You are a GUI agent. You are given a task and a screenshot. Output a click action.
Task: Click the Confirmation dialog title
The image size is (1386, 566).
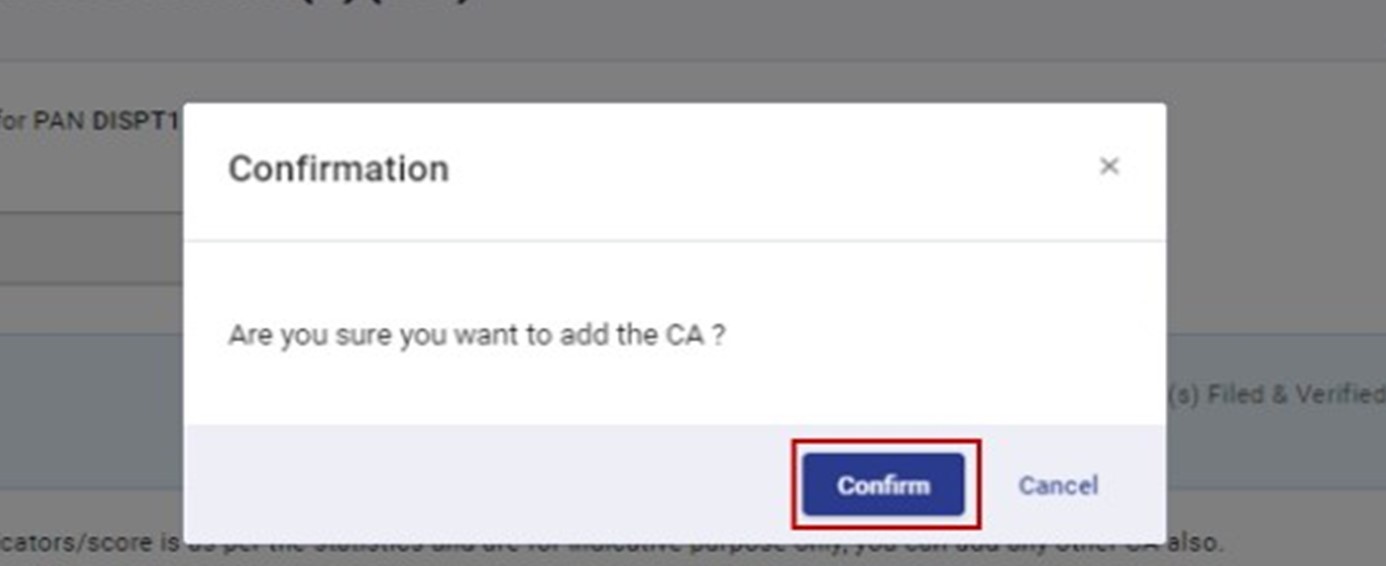click(338, 168)
